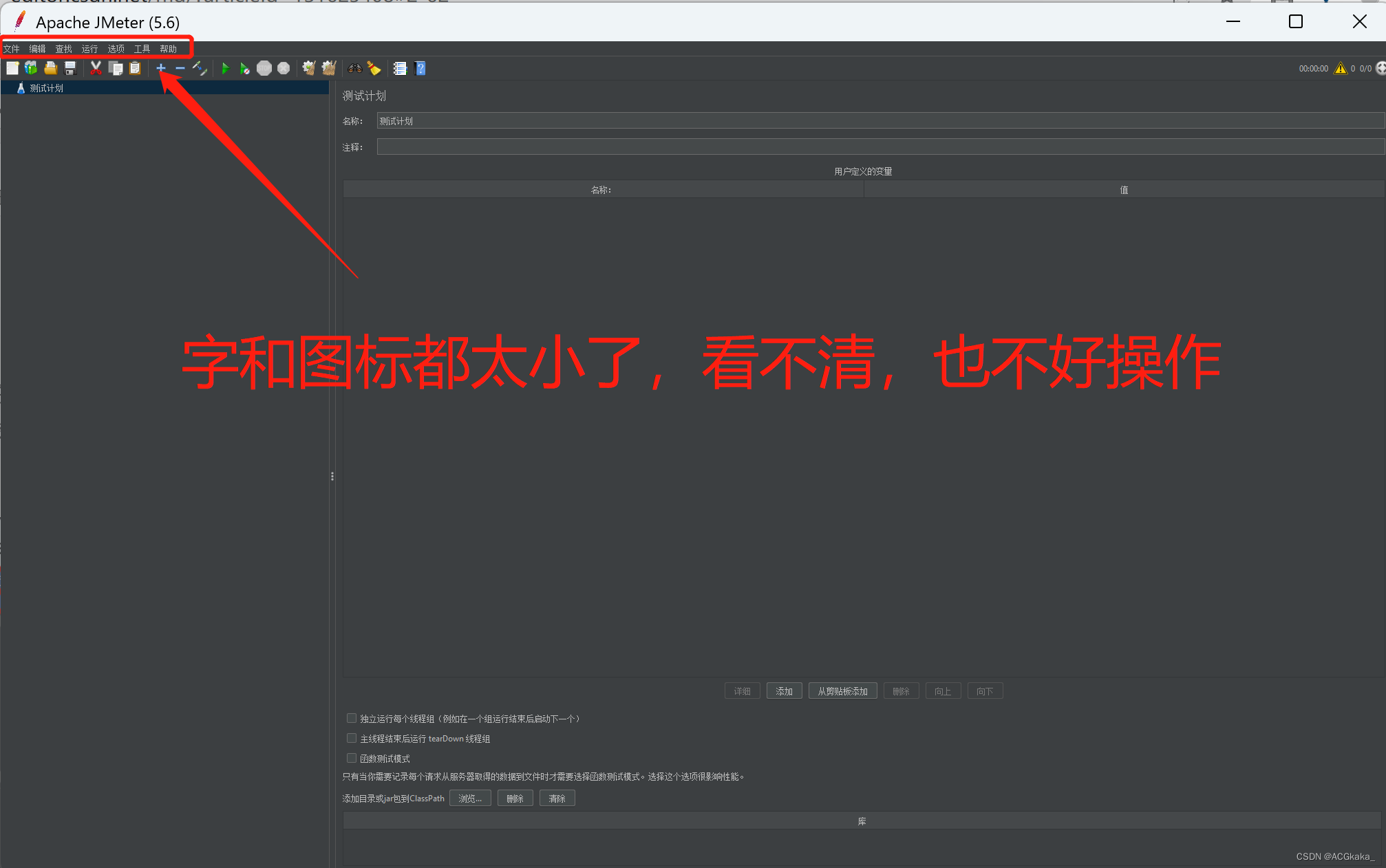1386x868 pixels.
Task: Save the test plan with floppy icon
Action: 70,68
